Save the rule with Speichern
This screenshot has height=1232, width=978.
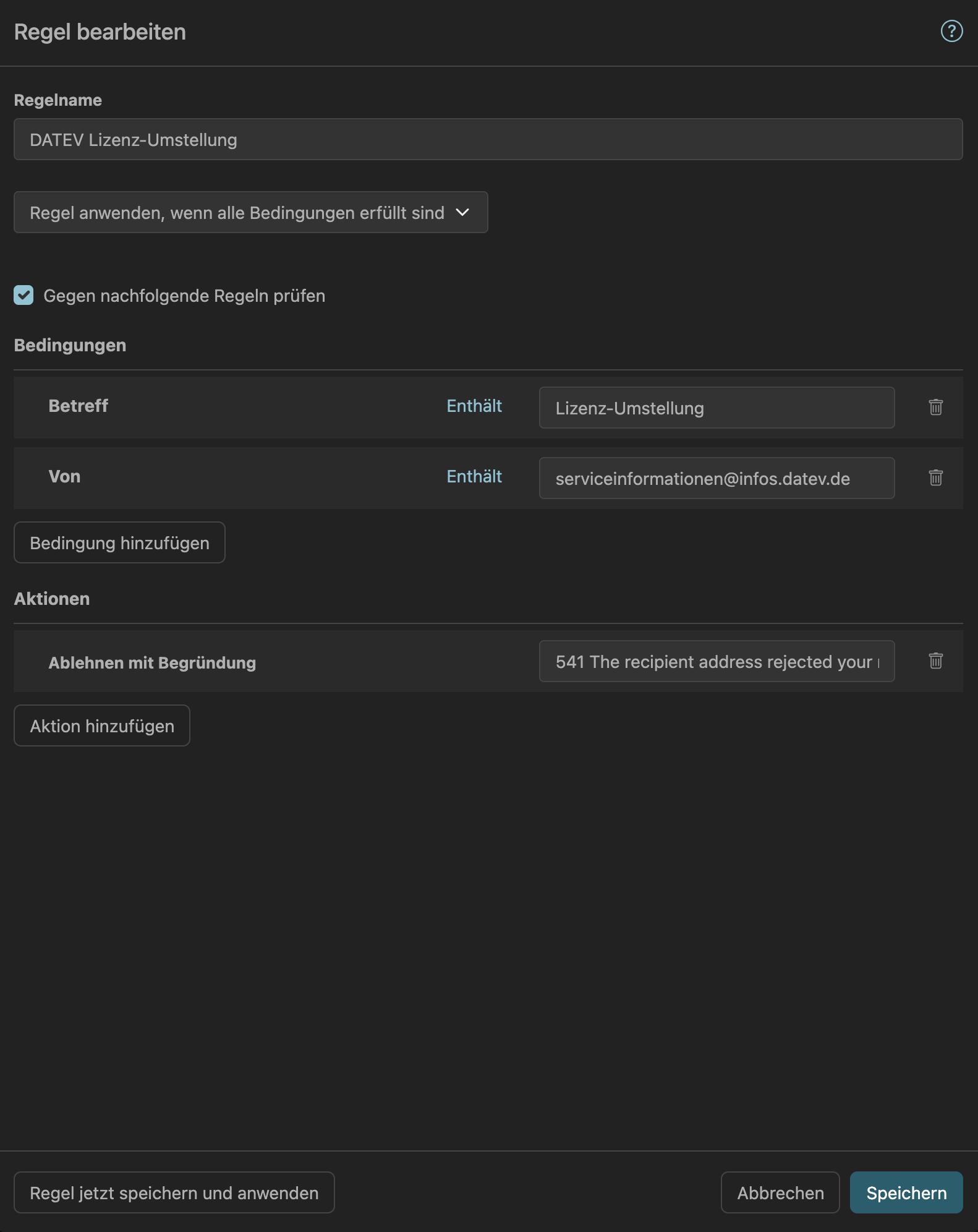[906, 1193]
